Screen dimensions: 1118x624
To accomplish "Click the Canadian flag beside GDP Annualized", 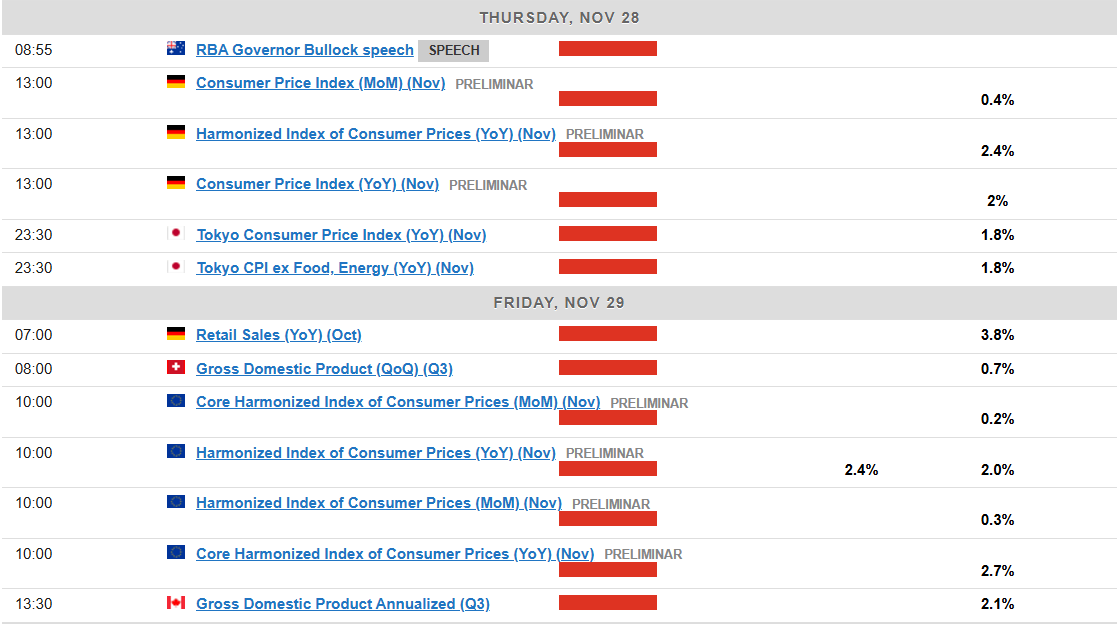I will [x=176, y=603].
